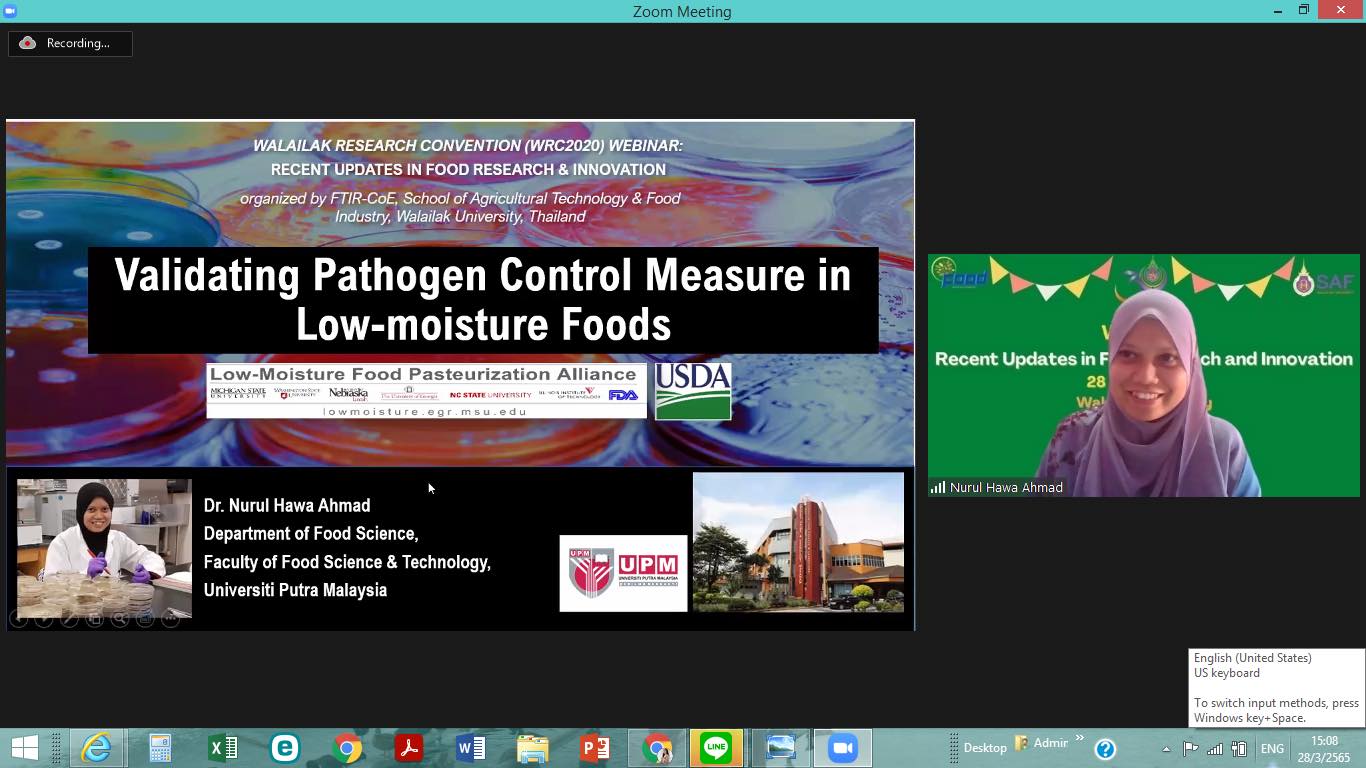
Task: Open Microsoft Word from the taskbar
Action: click(470, 748)
